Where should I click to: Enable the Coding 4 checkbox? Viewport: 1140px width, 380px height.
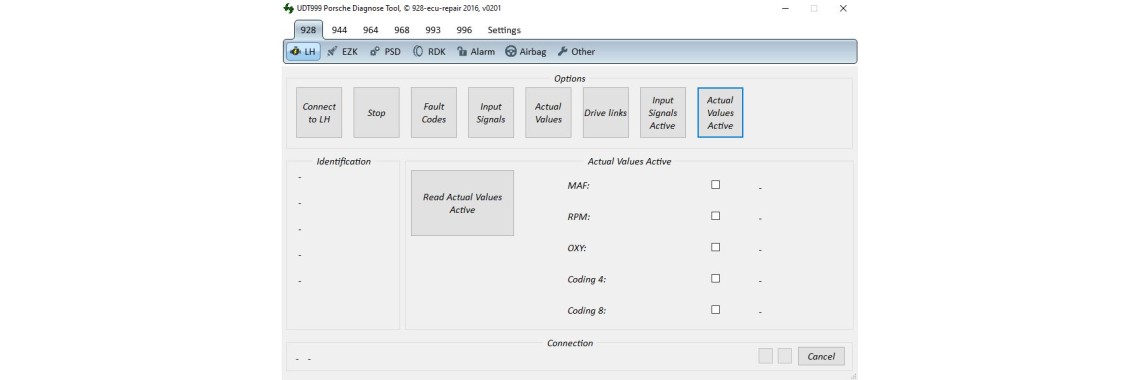(x=715, y=278)
